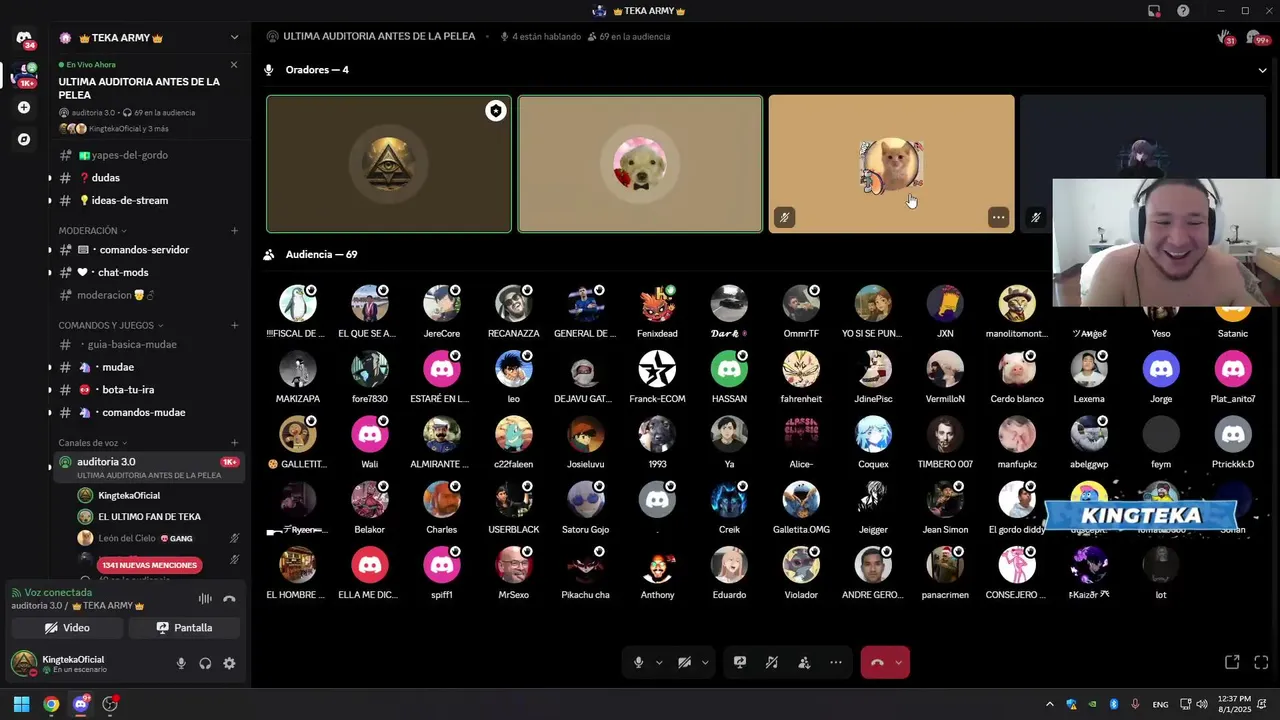Add channel to Canales de voz category

pyautogui.click(x=235, y=443)
